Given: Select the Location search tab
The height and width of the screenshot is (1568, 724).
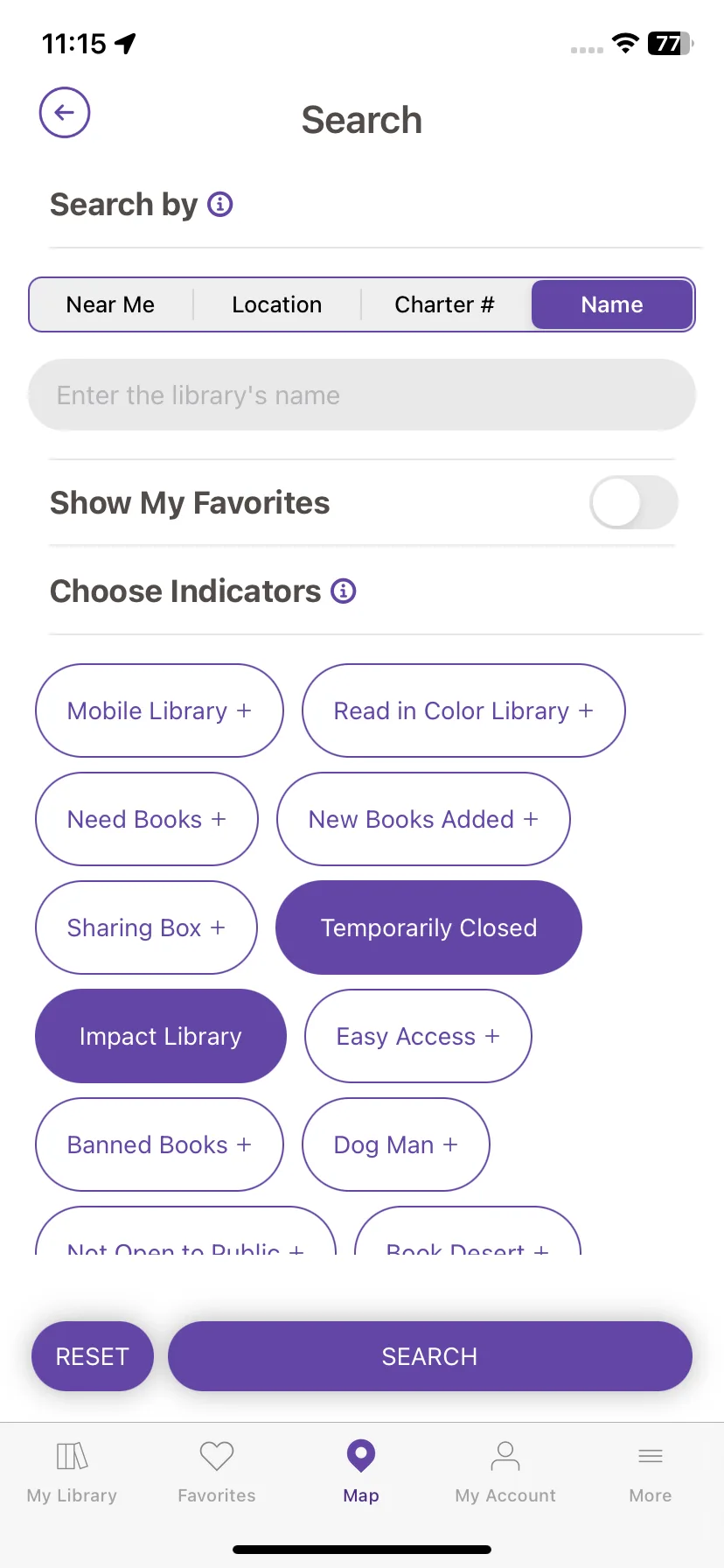Looking at the screenshot, I should 277,304.
